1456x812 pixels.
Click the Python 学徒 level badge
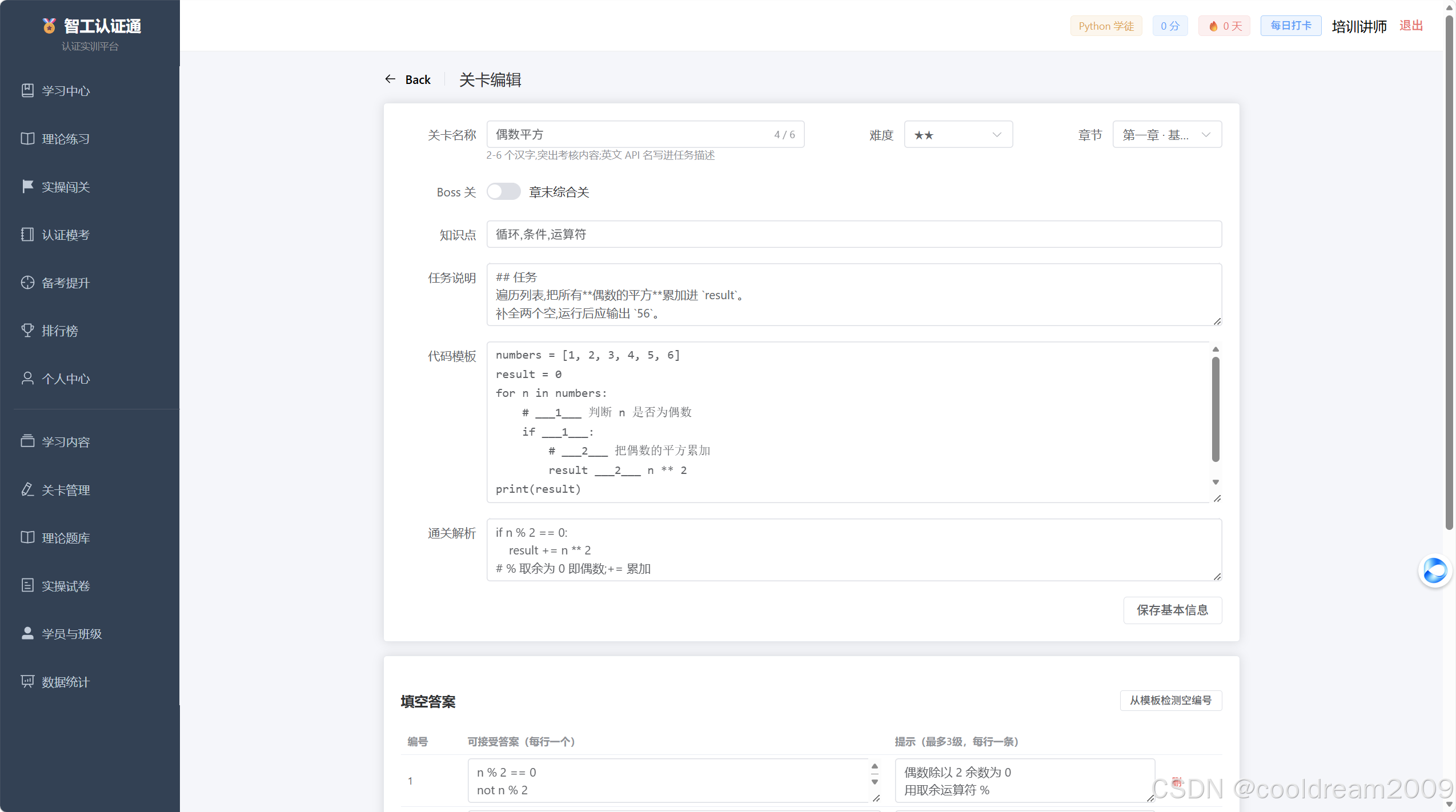(x=1106, y=26)
